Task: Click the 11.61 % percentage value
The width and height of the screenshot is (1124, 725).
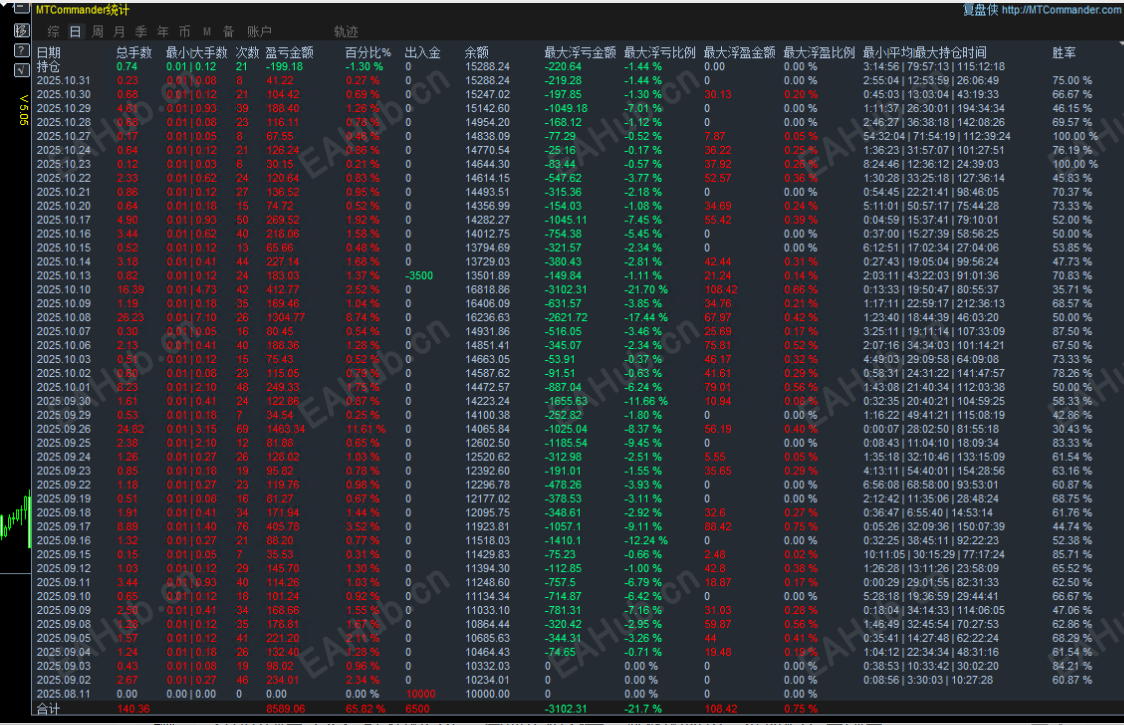Action: coord(366,429)
